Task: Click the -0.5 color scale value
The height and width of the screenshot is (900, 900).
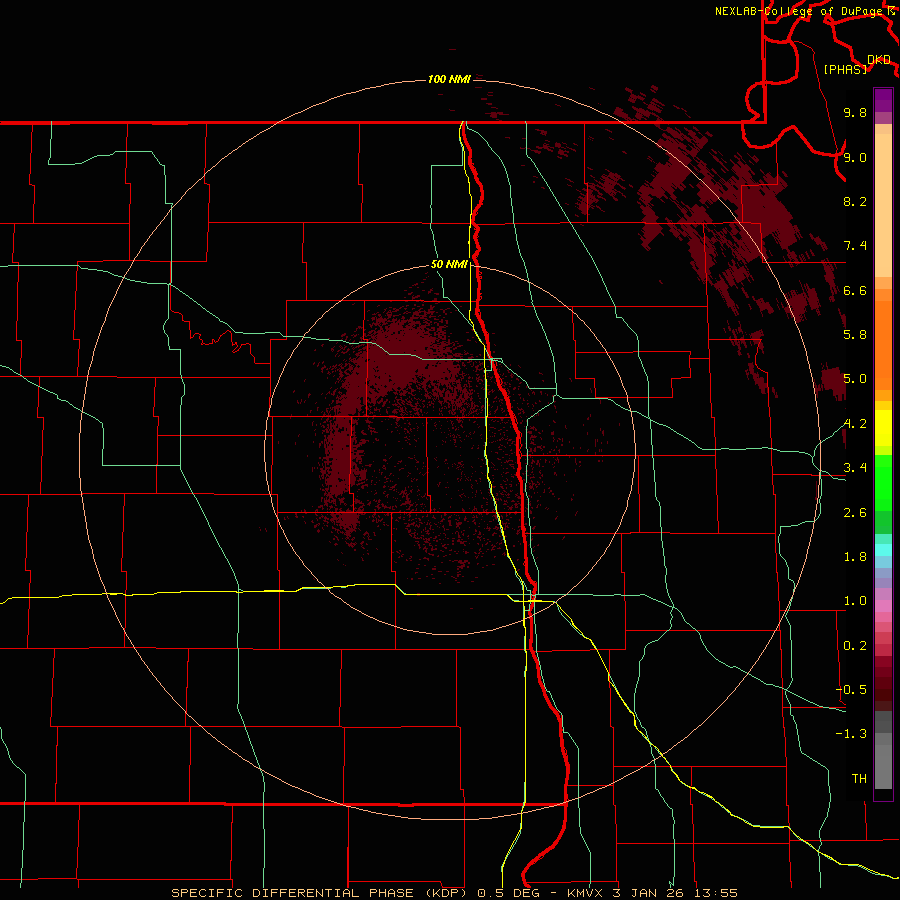Action: click(851, 689)
